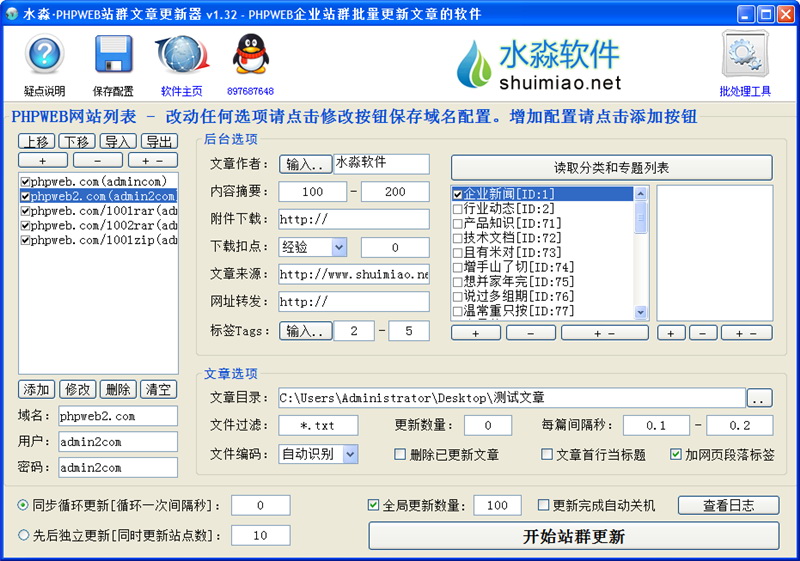Open the 批处理工具 gear icon
The height and width of the screenshot is (561, 800).
point(745,55)
